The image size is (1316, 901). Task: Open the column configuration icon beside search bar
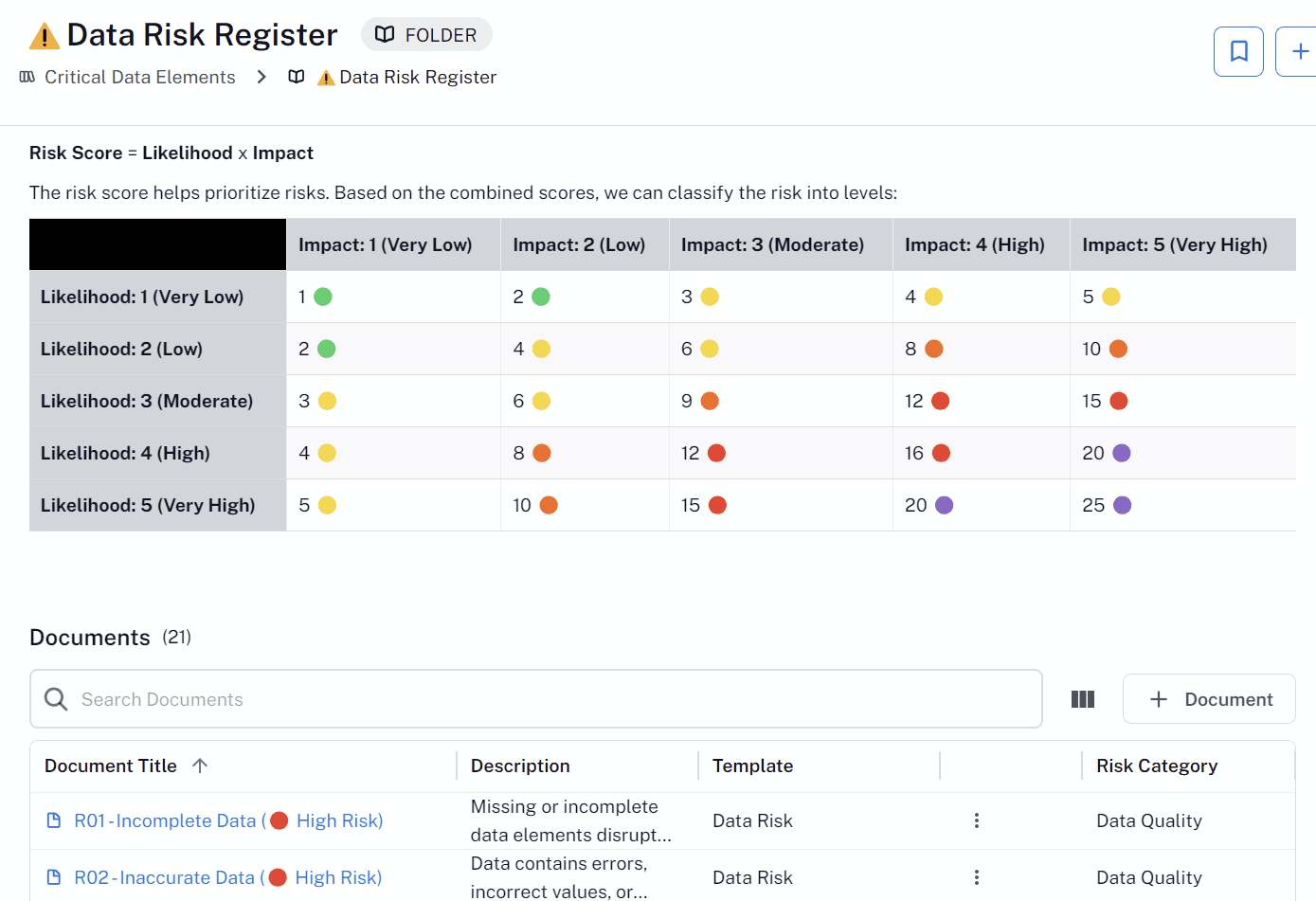pos(1082,698)
